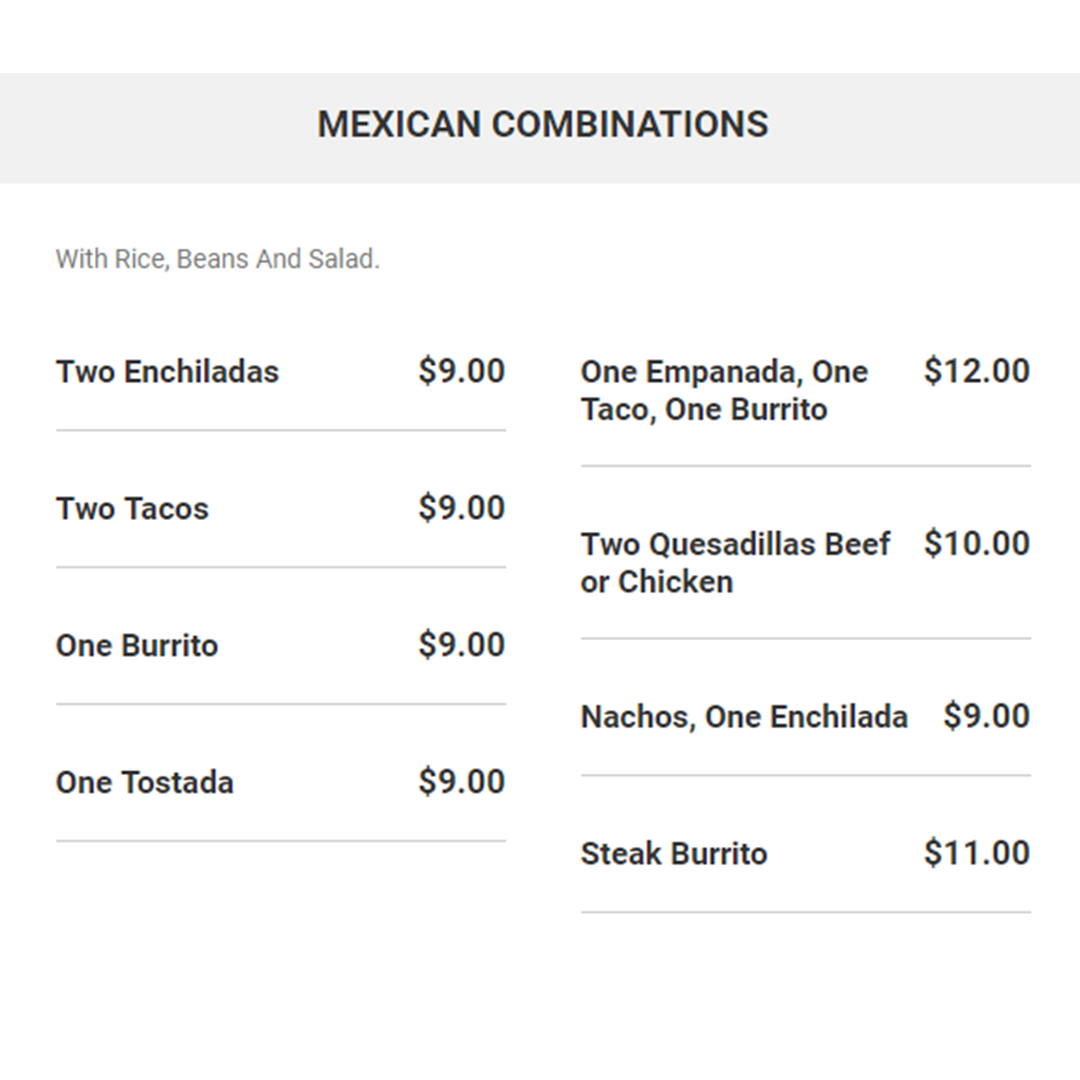1080x1080 pixels.
Task: Click the Nachos combo $9.00 price
Action: (x=986, y=715)
